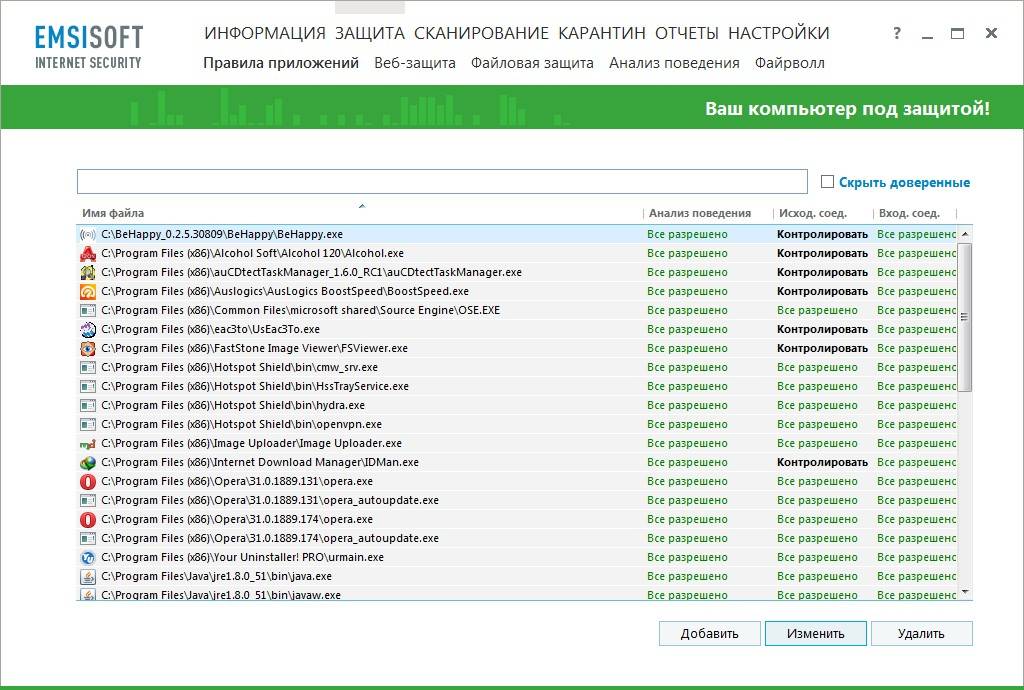The height and width of the screenshot is (690, 1024).
Task: Click the openvpn.exe icon
Action: pos(88,424)
